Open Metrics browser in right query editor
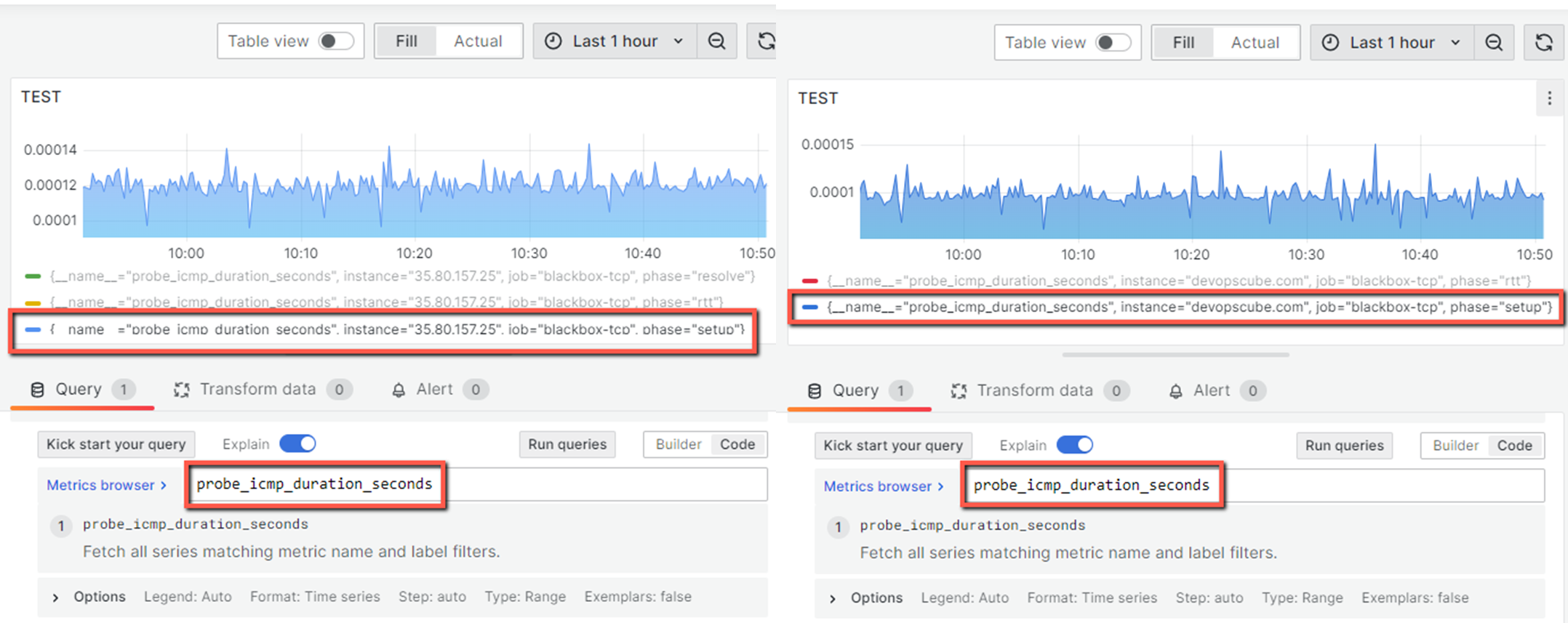This screenshot has height=623, width=1568. point(884,486)
